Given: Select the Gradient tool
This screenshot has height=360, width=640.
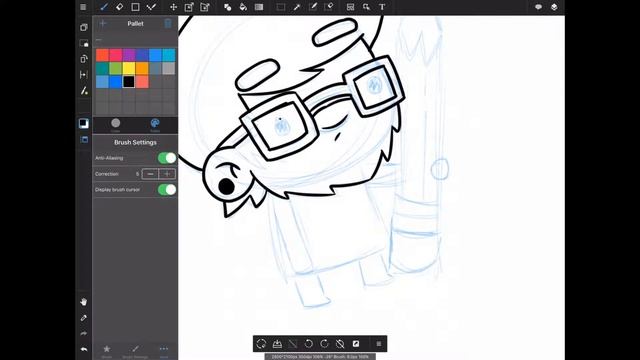Looking at the screenshot, I should tap(259, 7).
